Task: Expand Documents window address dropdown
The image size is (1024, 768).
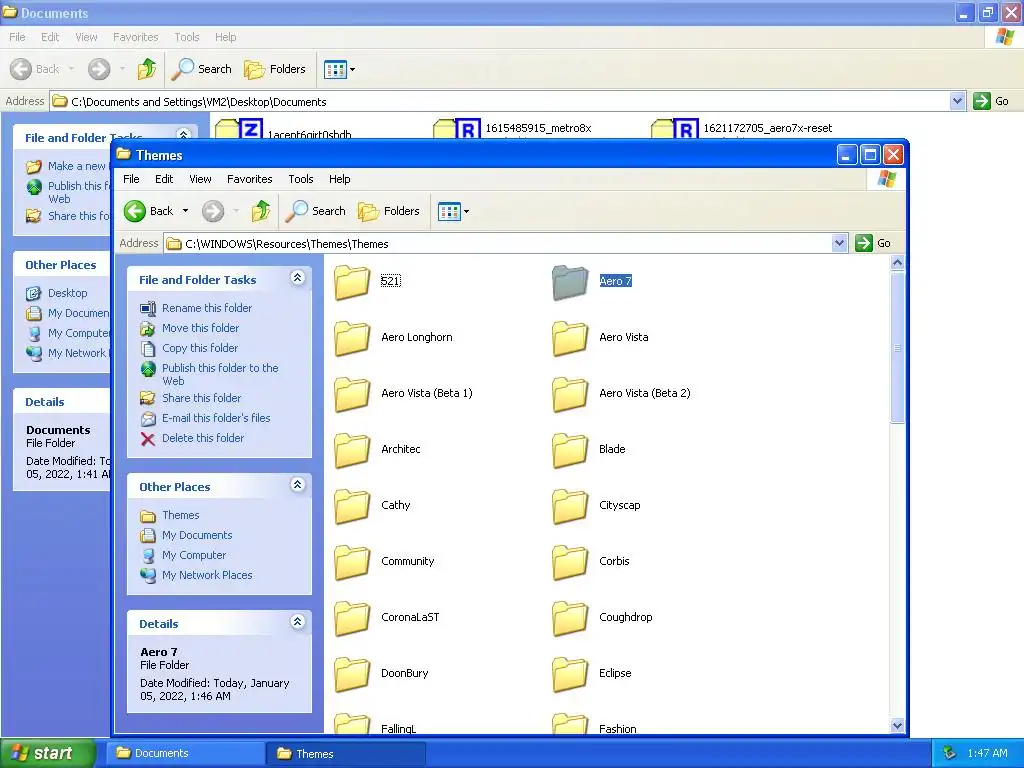Action: tap(957, 101)
